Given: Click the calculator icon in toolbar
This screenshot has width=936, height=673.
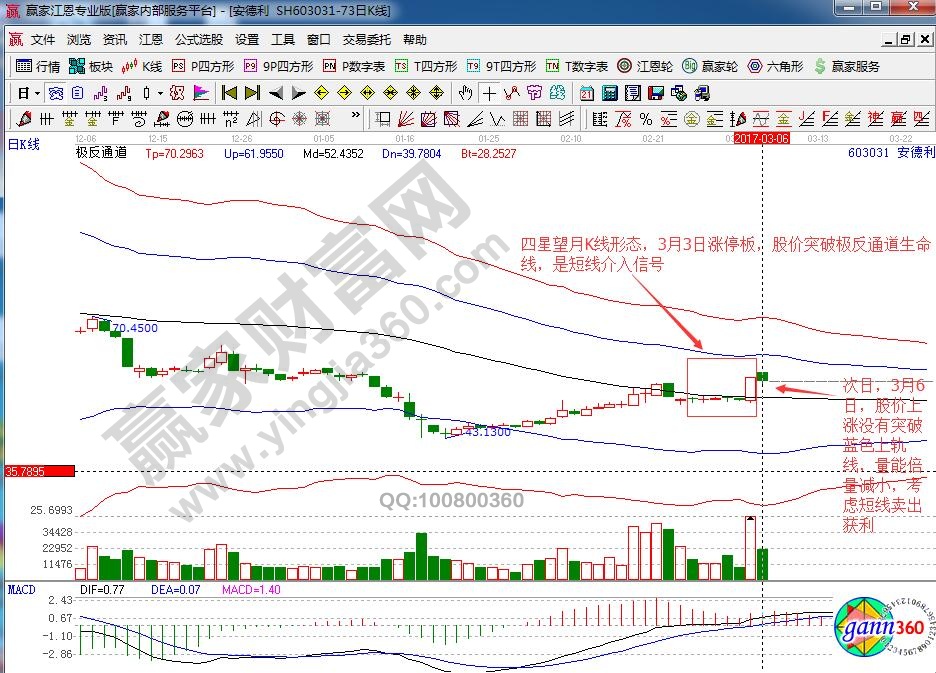Looking at the screenshot, I should 609,93.
